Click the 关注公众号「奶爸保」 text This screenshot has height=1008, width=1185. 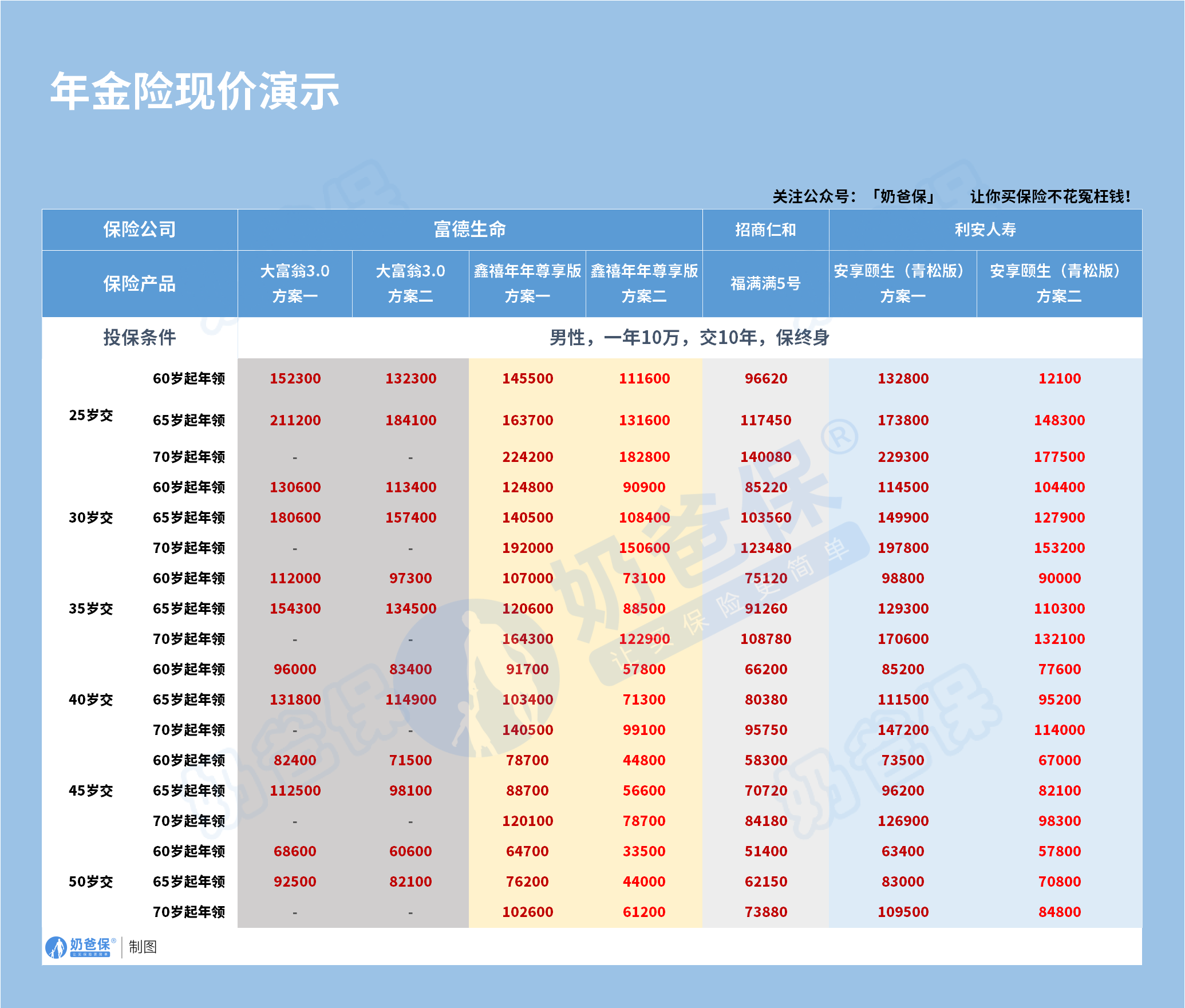click(853, 197)
